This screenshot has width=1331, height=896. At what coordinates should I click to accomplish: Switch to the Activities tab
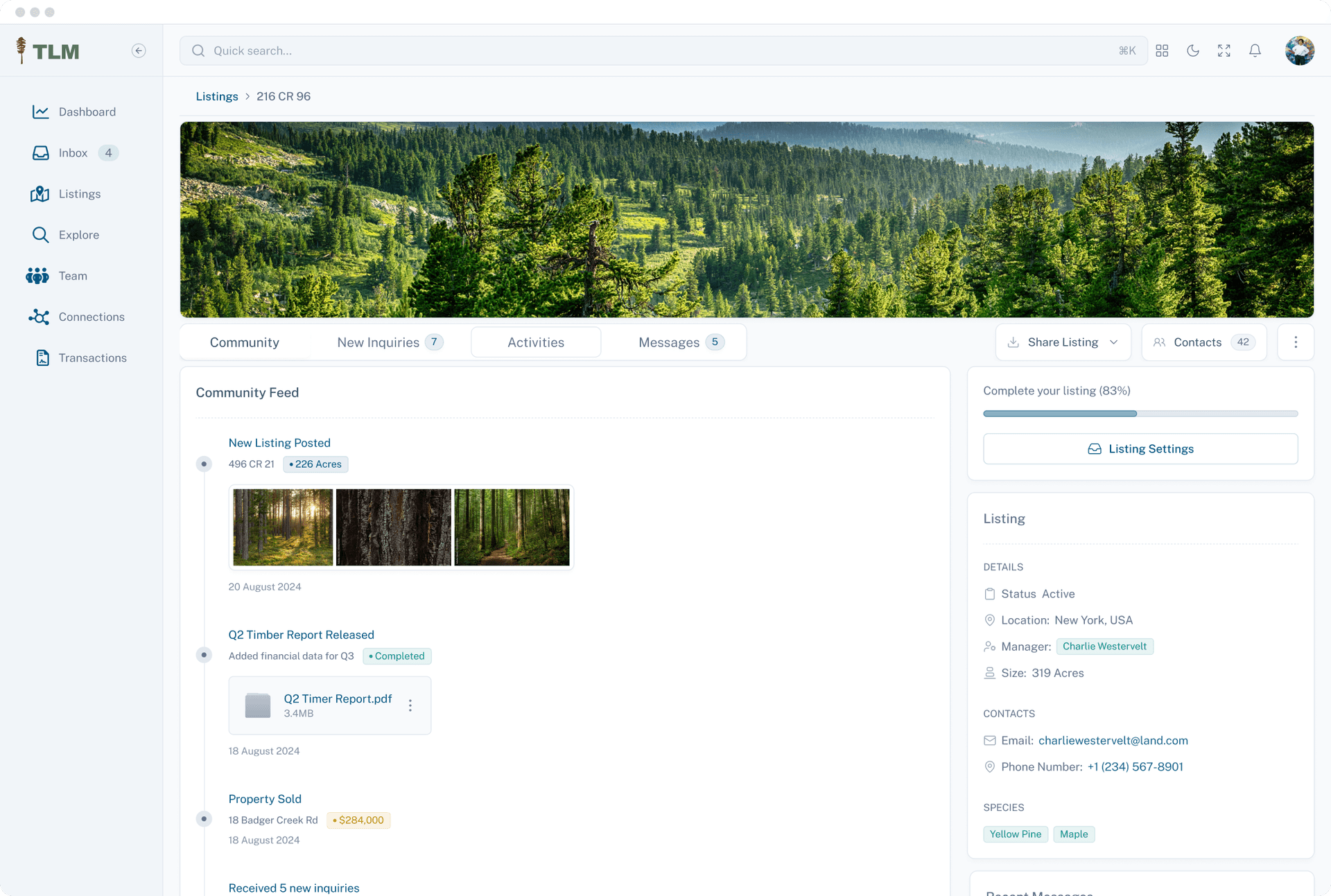536,342
